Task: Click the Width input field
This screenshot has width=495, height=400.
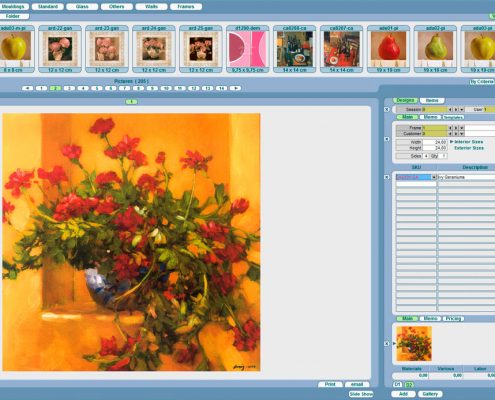Action: [x=435, y=142]
